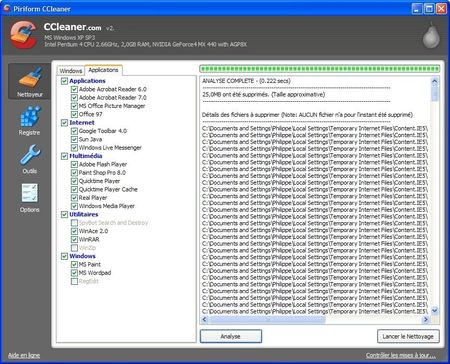This screenshot has height=364, width=450.
Task: Toggle the WinRAR checkbox
Action: [74, 239]
